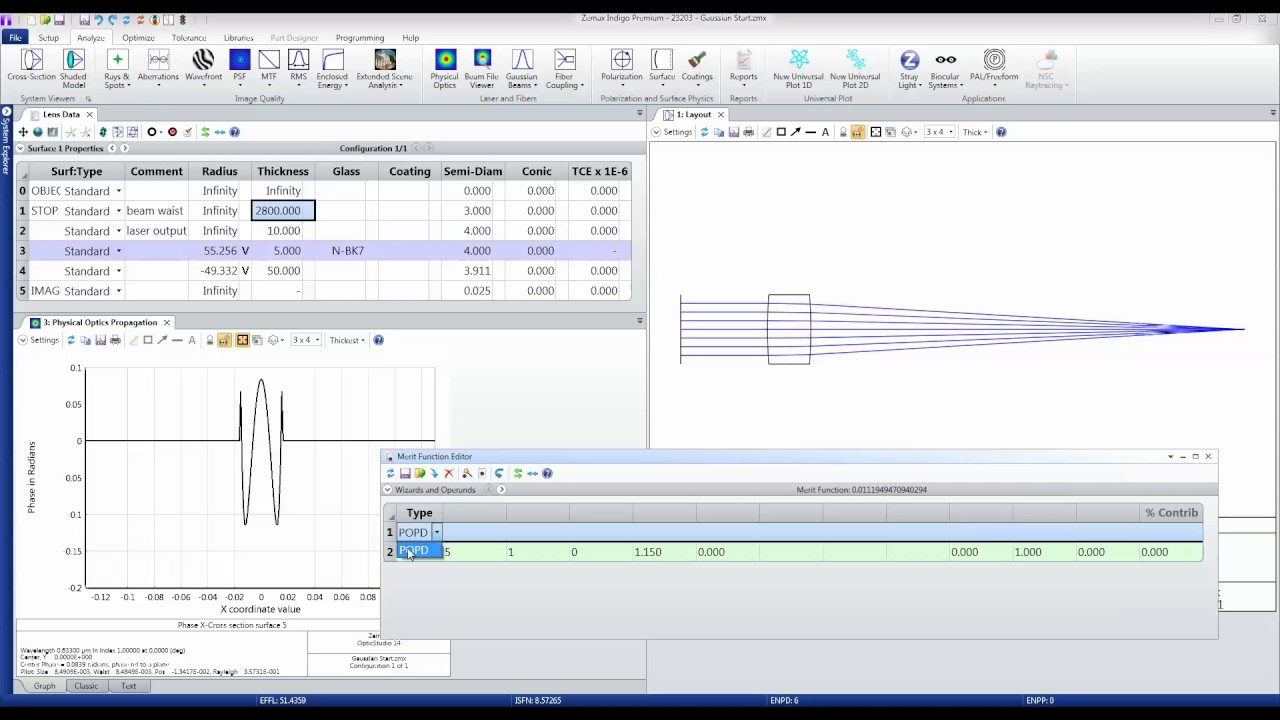Click the 1.150 value in merit row 2
The image size is (1280, 720).
pyautogui.click(x=648, y=552)
